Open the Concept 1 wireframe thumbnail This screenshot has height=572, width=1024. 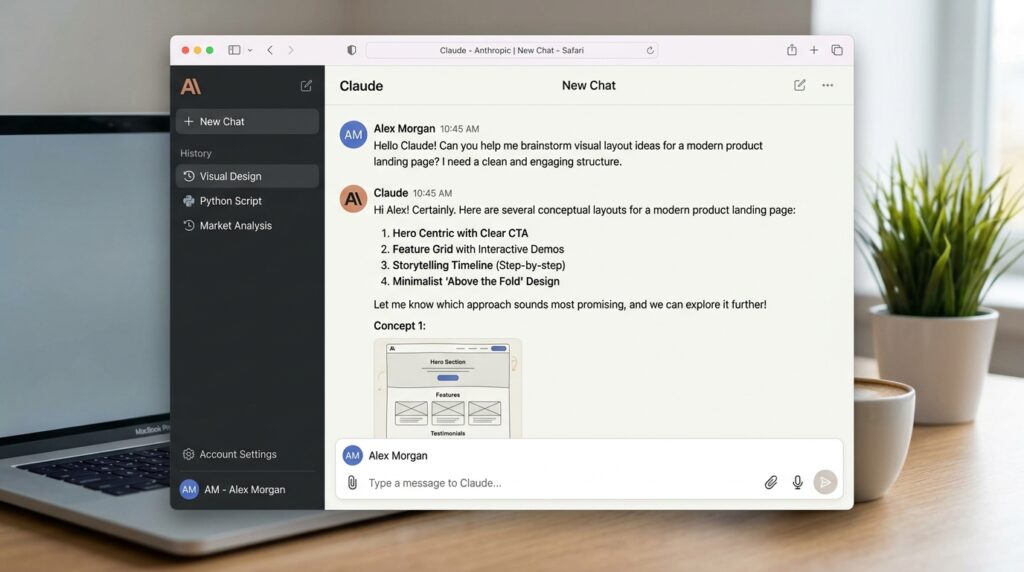click(447, 388)
